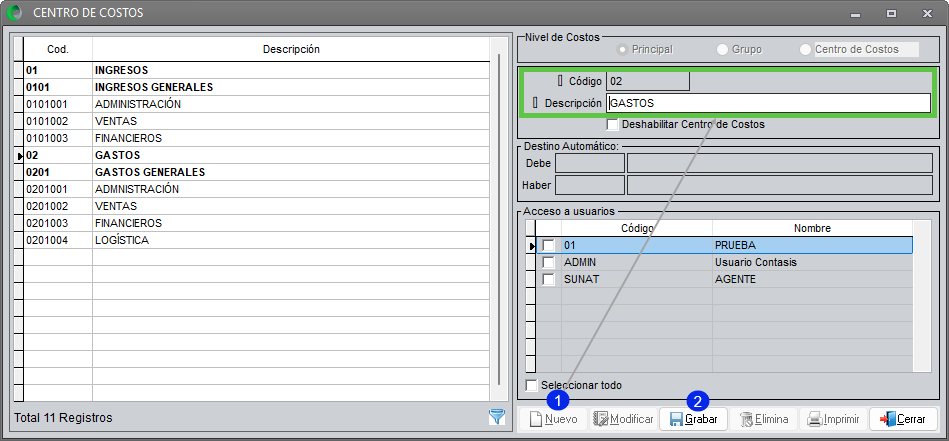Screen dimensions: 949x441
Task: Minimize the Centro de Costos window
Action: (855, 13)
